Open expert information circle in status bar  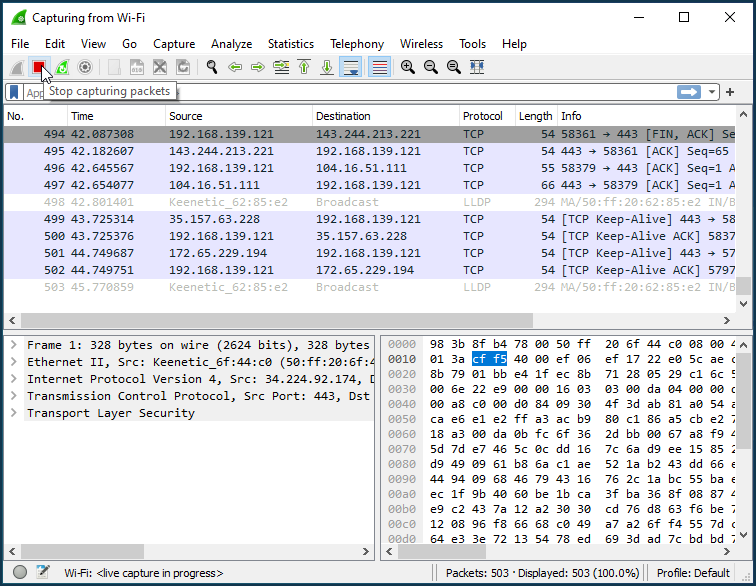20,572
